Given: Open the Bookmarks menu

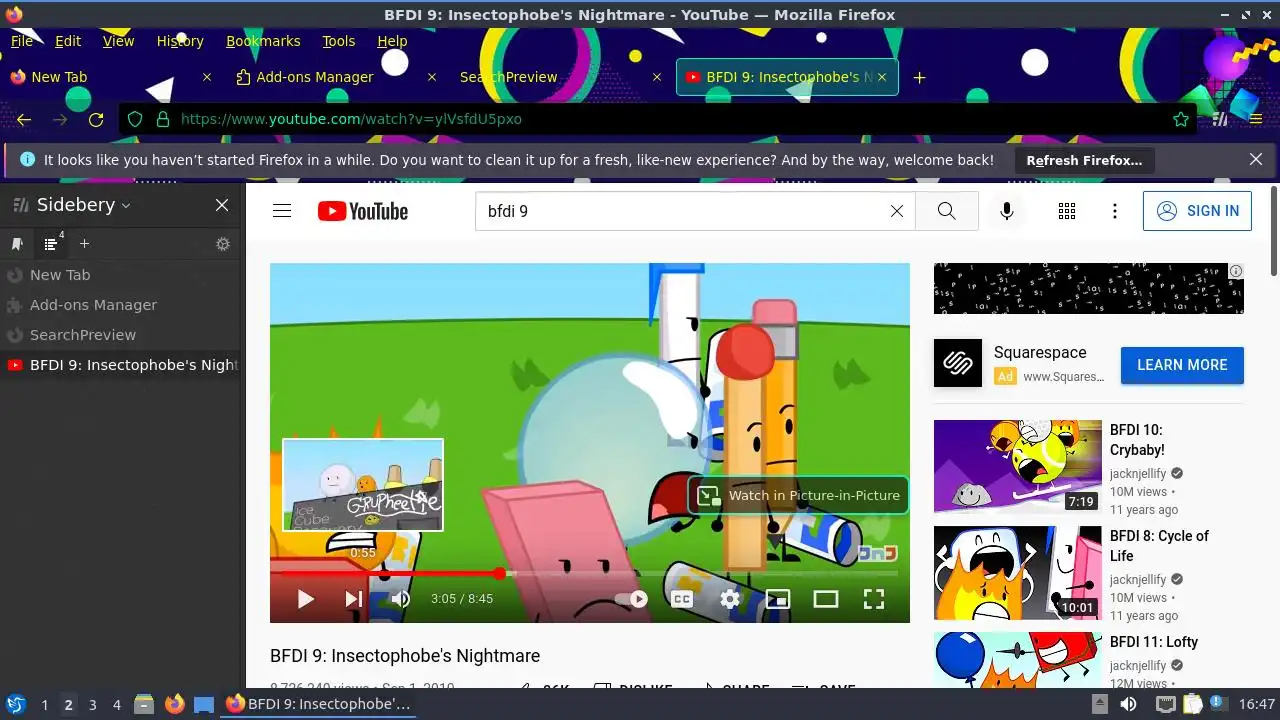Looking at the screenshot, I should 263,41.
